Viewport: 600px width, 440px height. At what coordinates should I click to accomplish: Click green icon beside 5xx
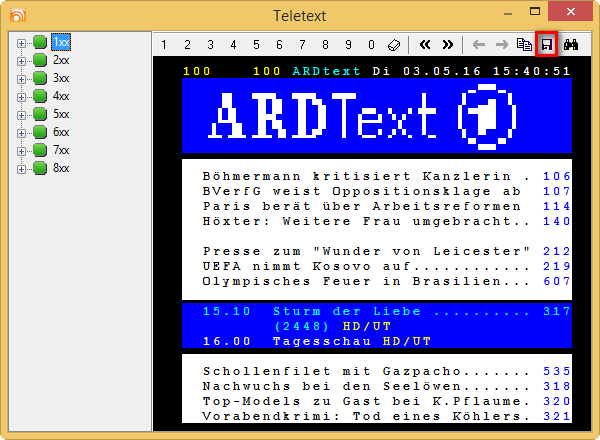coord(40,114)
